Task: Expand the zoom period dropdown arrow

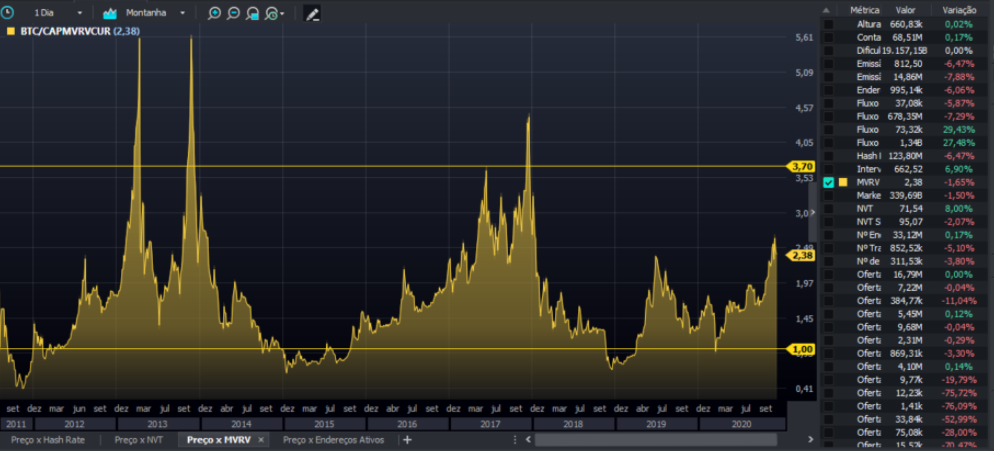Action: [x=282, y=13]
